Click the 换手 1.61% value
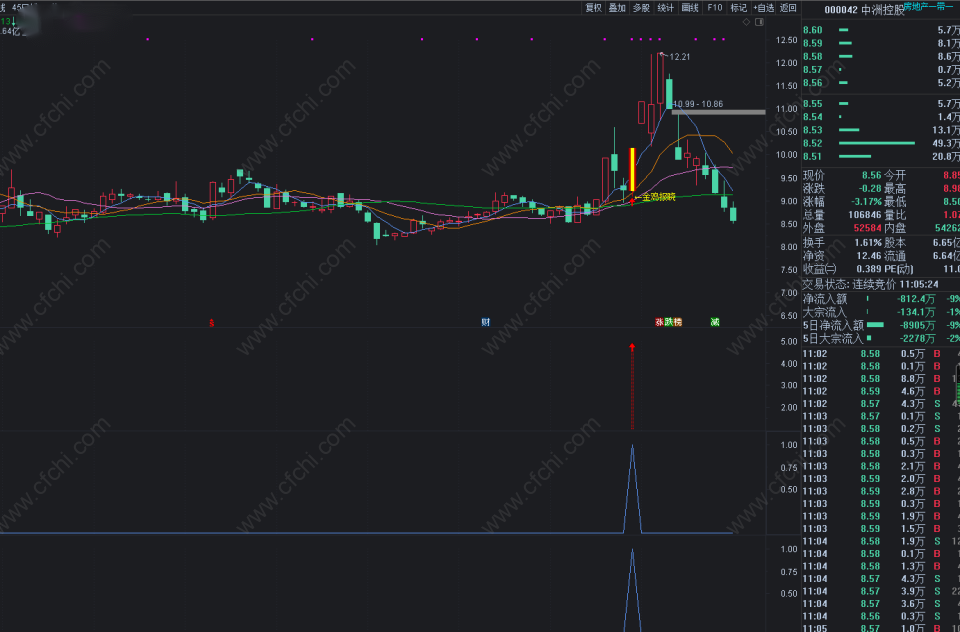Image resolution: width=960 pixels, height=632 pixels. click(x=868, y=243)
